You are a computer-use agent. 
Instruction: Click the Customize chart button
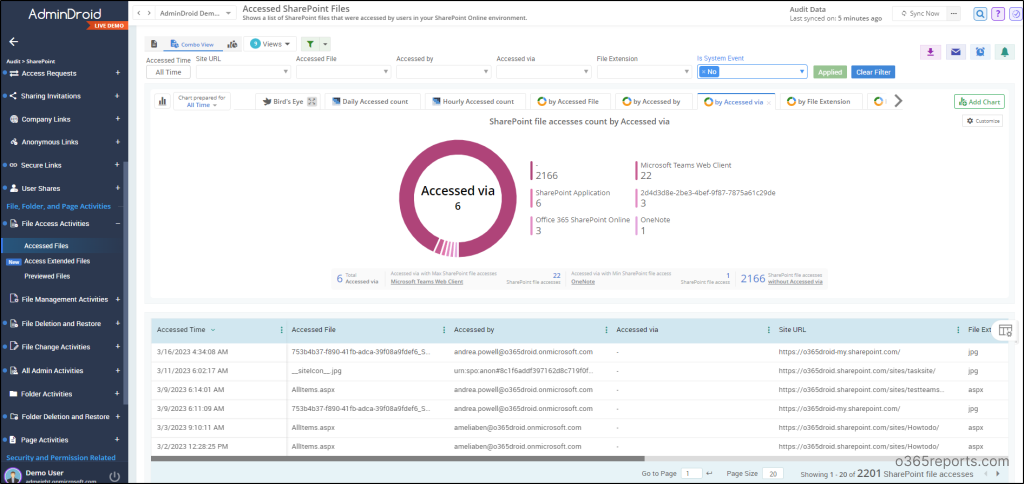coord(982,121)
